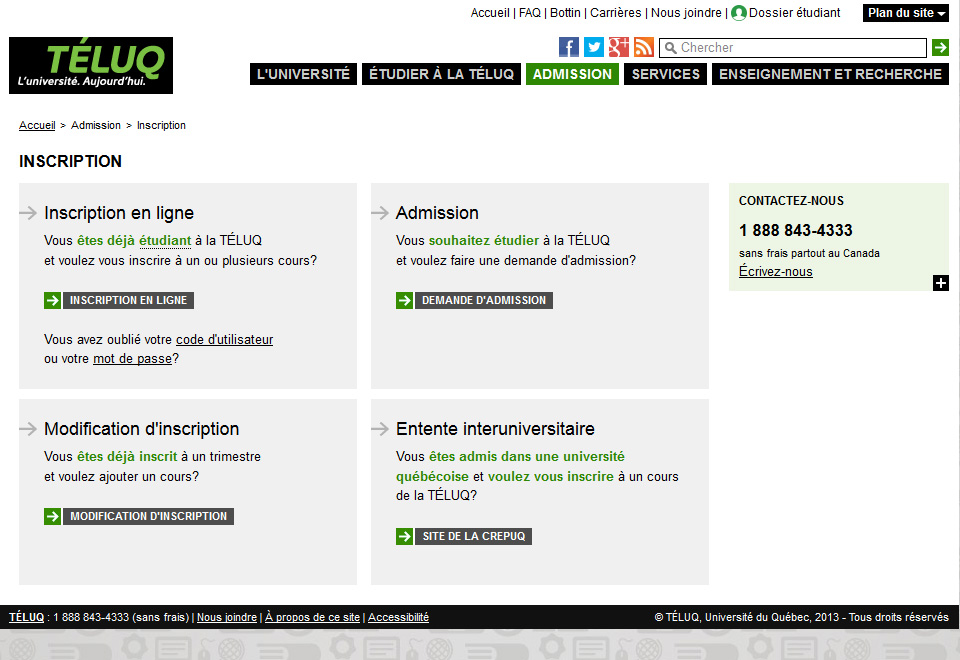This screenshot has width=960, height=660.
Task: Click the phone number 1 888 843-4333
Action: (795, 230)
